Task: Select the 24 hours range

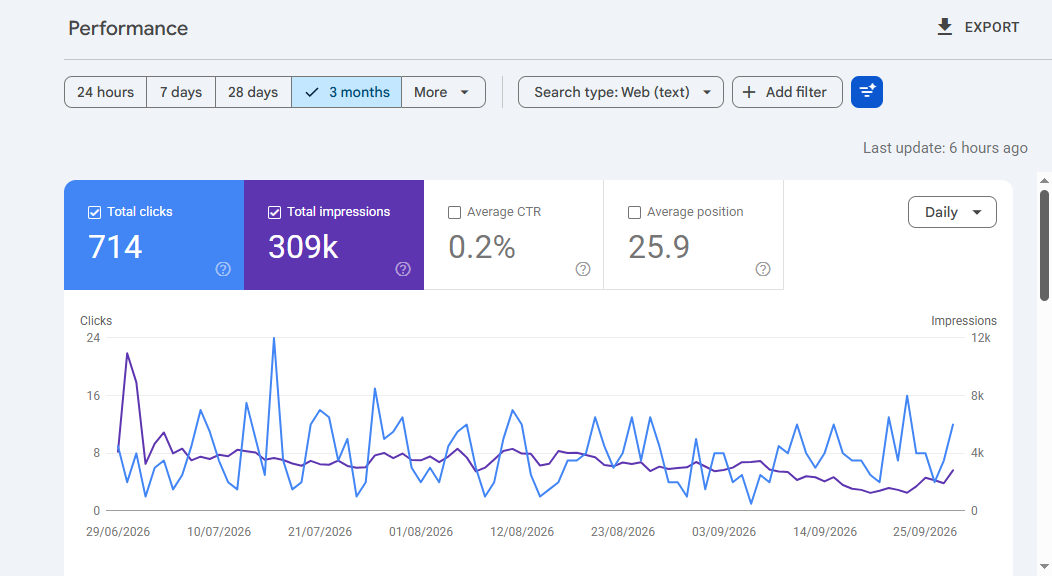Action: (105, 93)
